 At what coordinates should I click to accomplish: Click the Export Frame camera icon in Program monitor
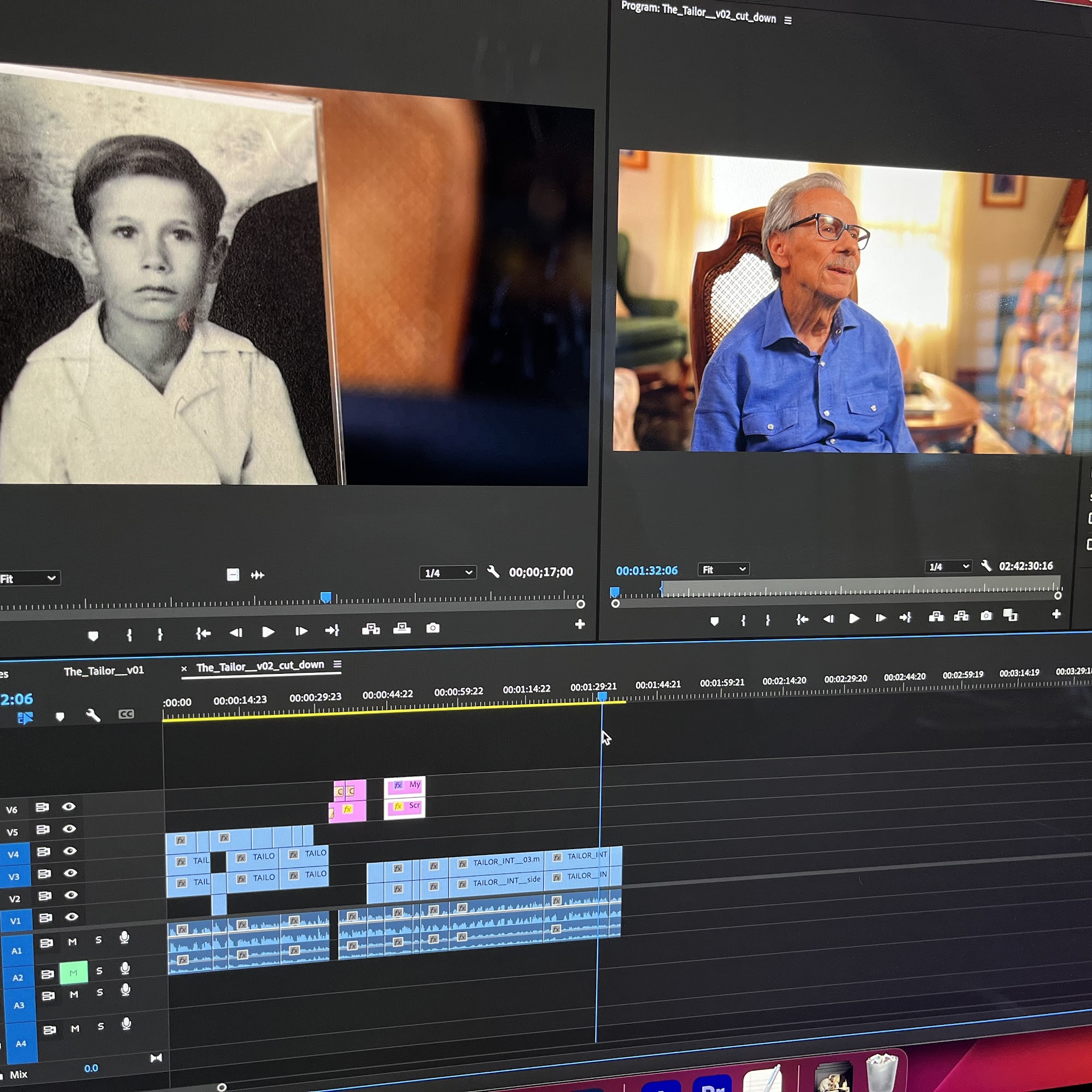click(x=986, y=615)
